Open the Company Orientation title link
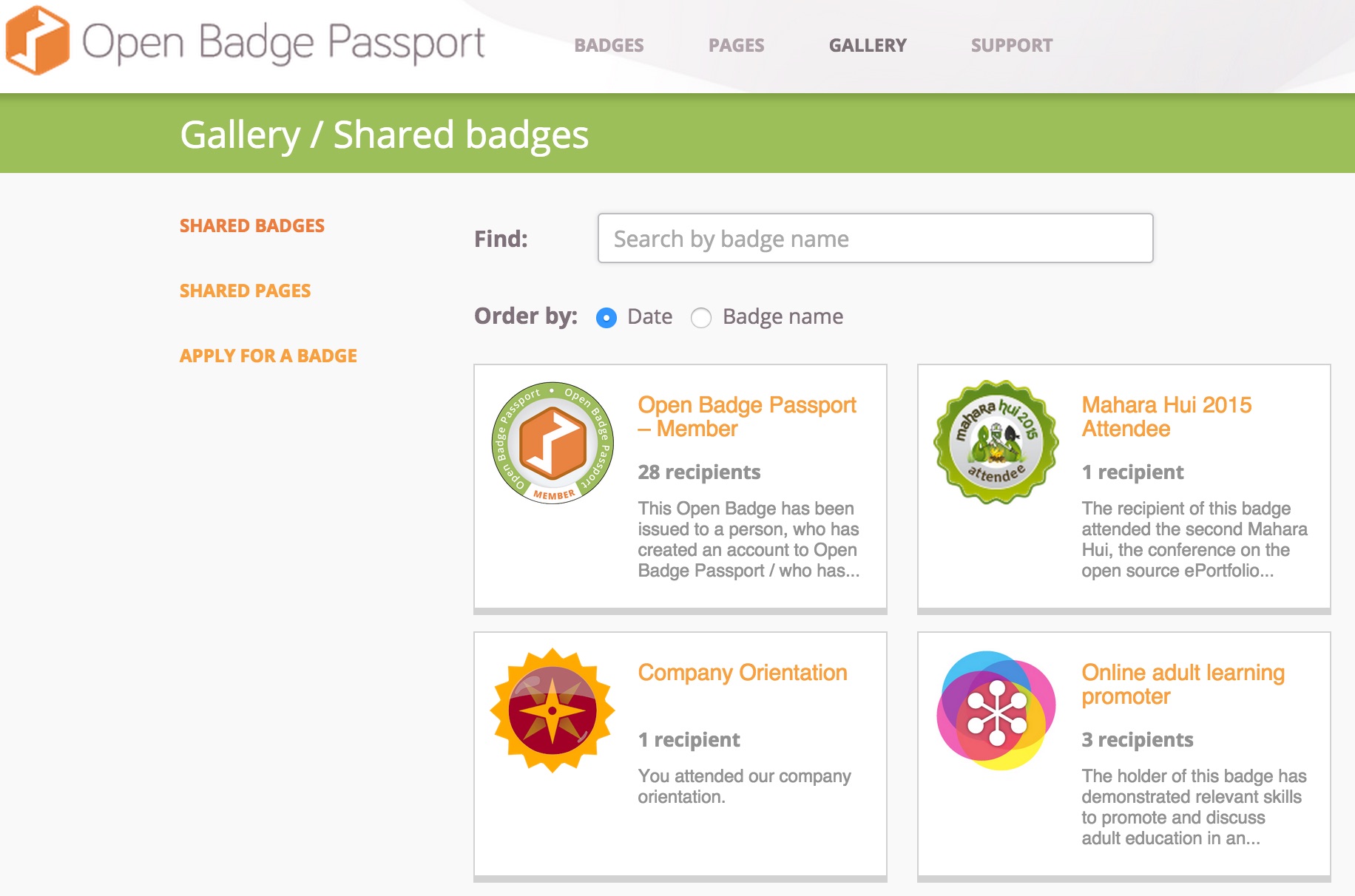1355x896 pixels. 743,672
